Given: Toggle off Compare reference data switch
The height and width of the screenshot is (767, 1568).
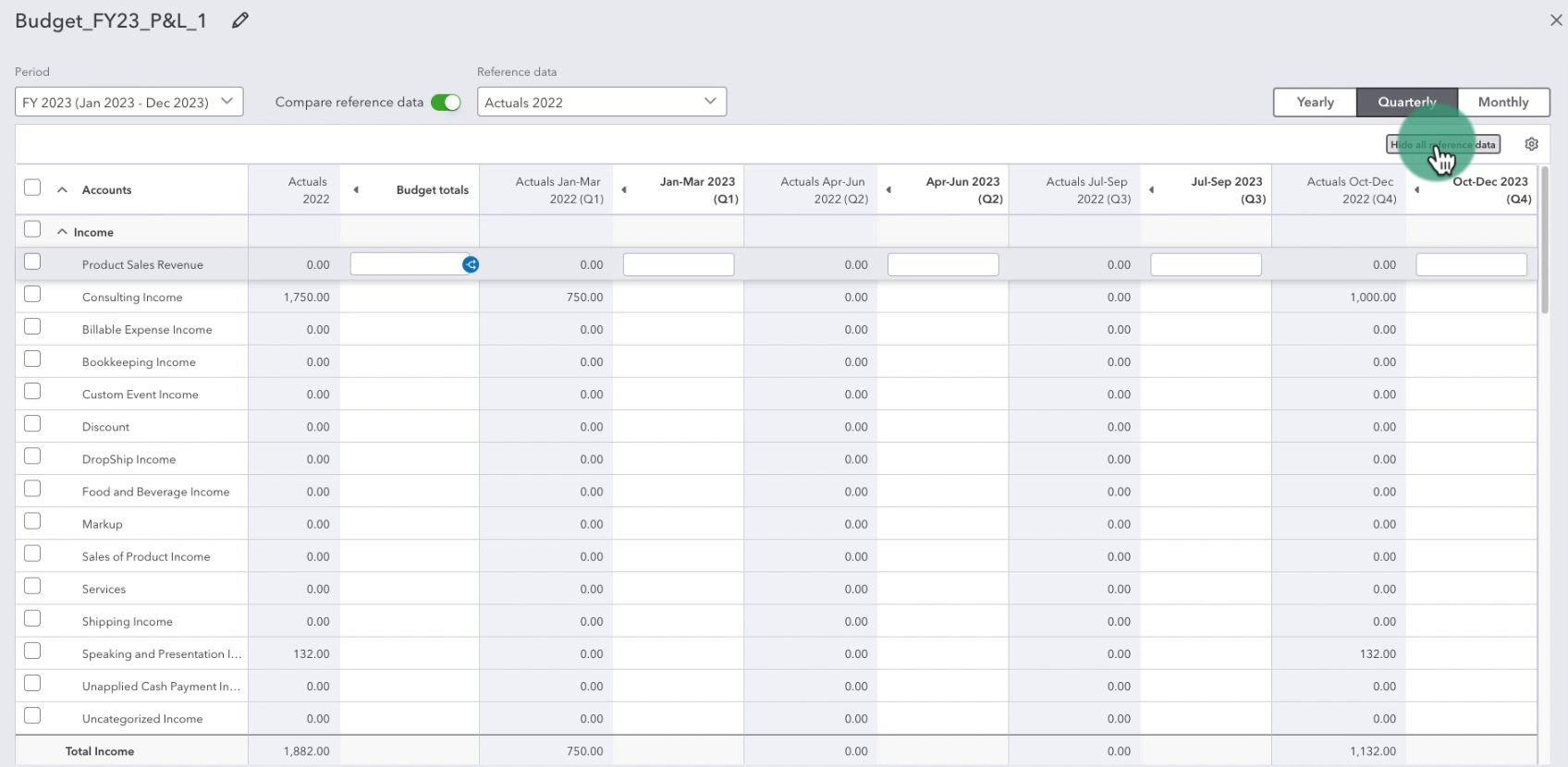Looking at the screenshot, I should (x=446, y=103).
